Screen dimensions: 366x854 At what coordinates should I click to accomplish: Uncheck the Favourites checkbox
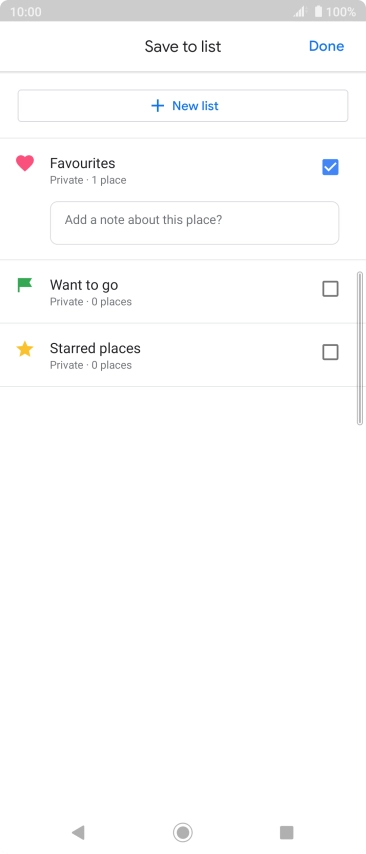tap(330, 167)
